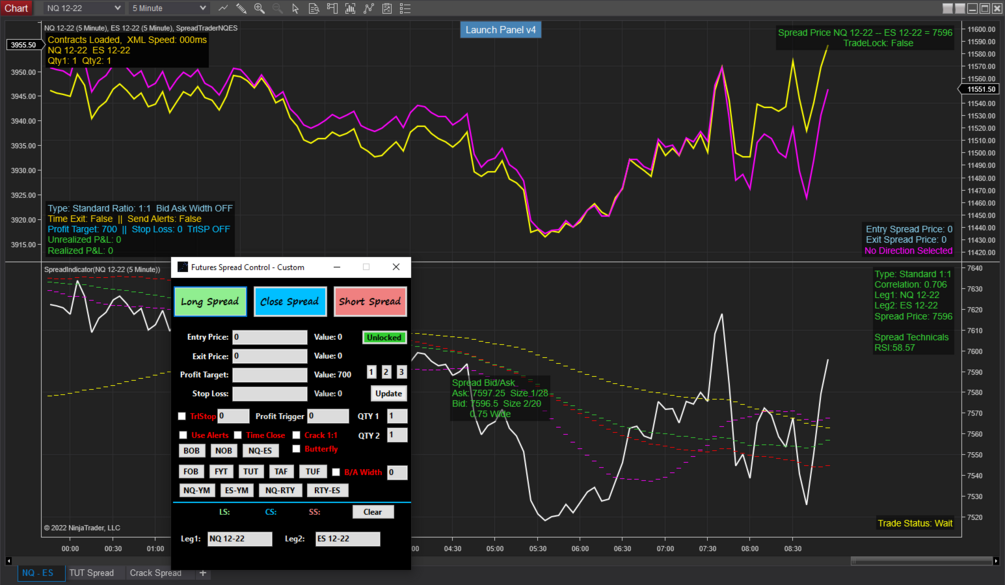The width and height of the screenshot is (1005, 585).
Task: Click the chart trader panel icon
Action: coord(333,8)
